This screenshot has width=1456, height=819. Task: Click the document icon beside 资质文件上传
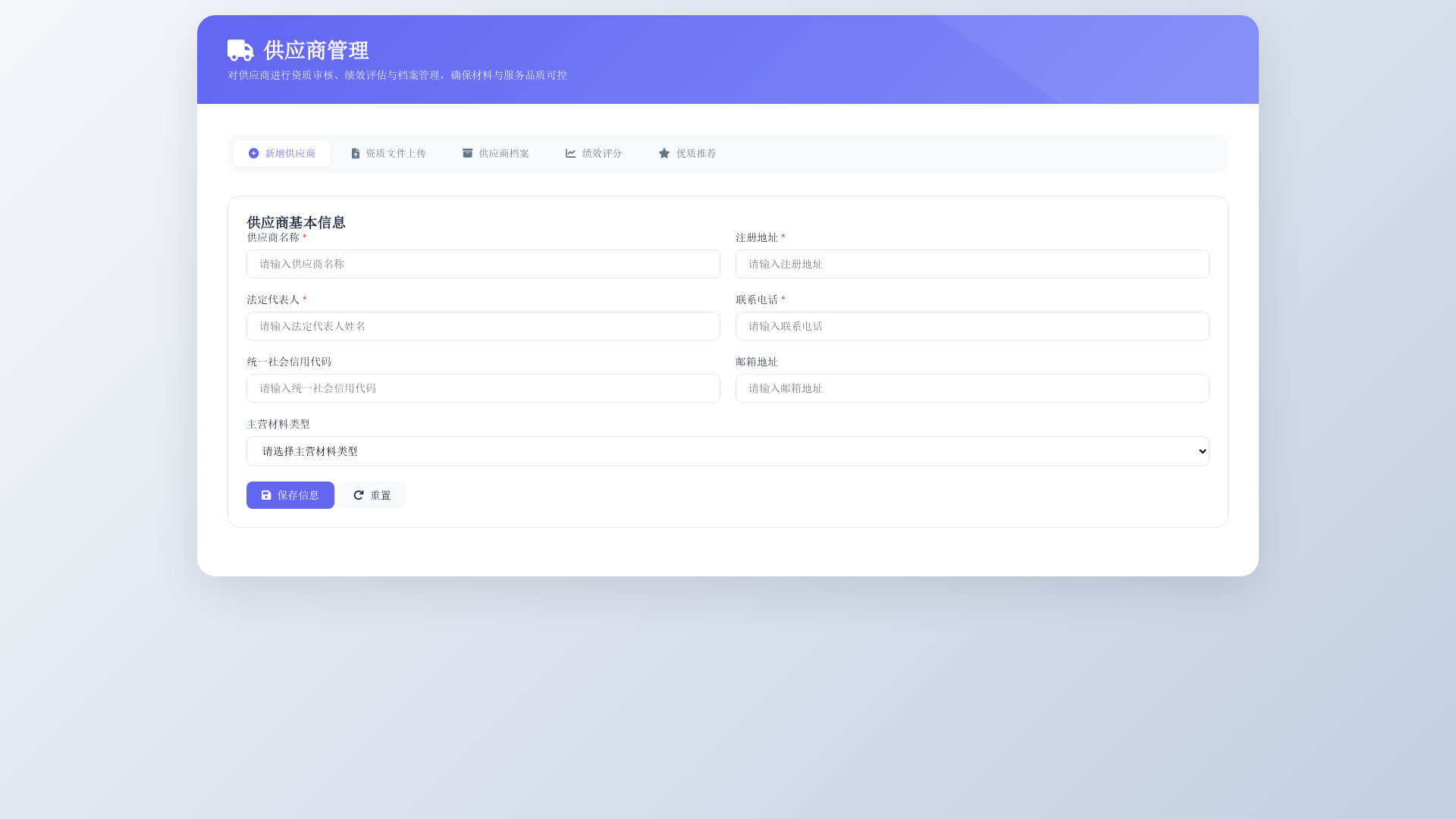tap(356, 153)
